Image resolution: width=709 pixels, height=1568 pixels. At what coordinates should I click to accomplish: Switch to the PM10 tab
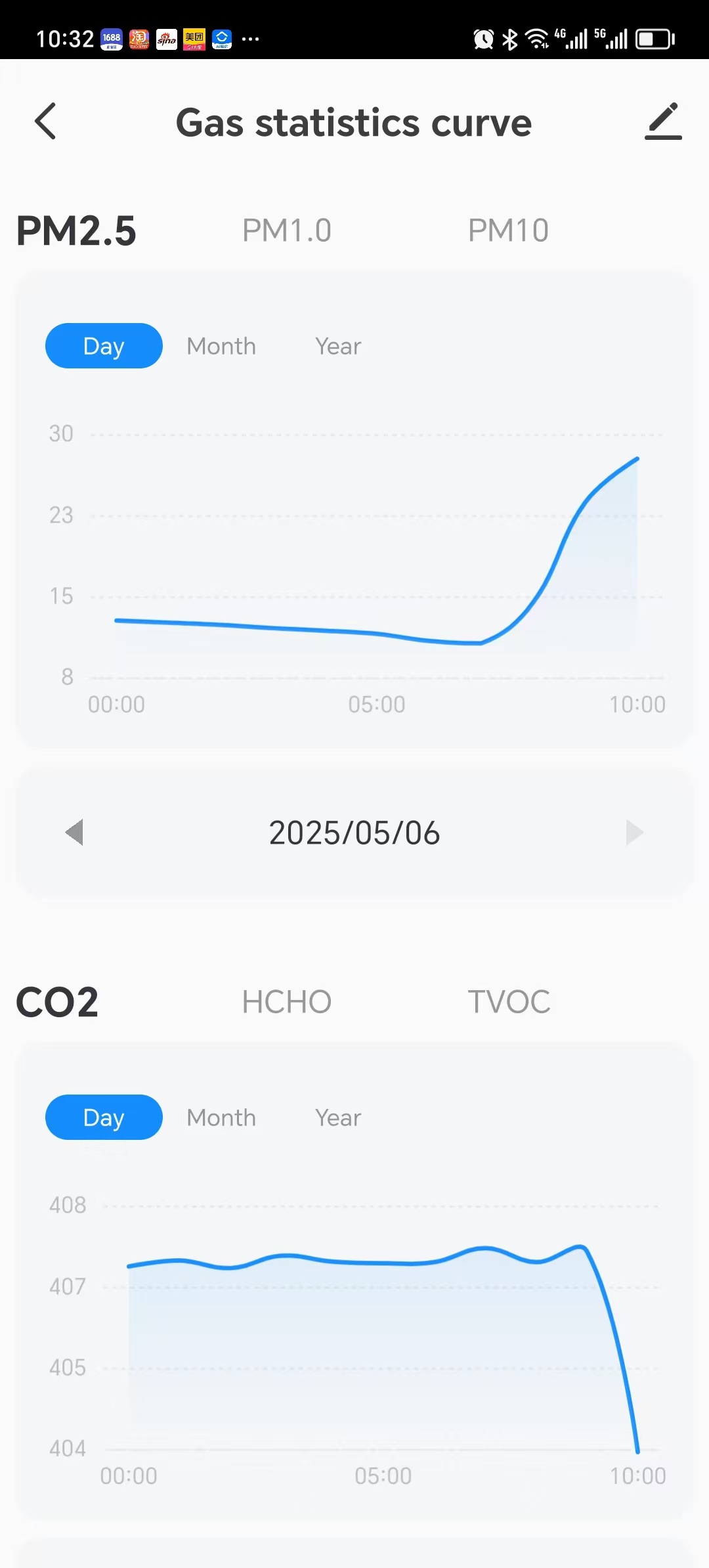tap(508, 230)
